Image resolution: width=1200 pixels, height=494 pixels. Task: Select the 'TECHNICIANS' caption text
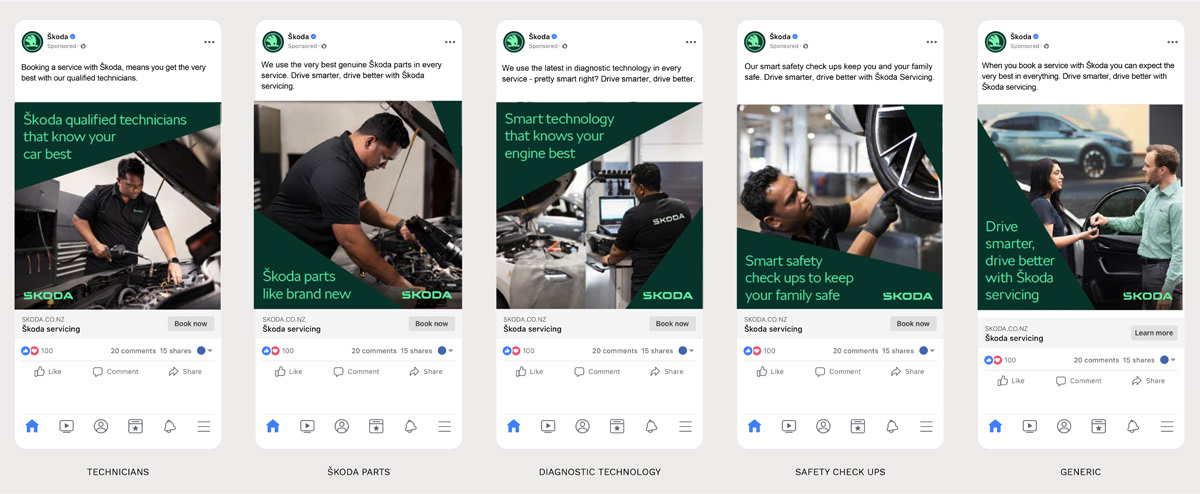coord(118,472)
